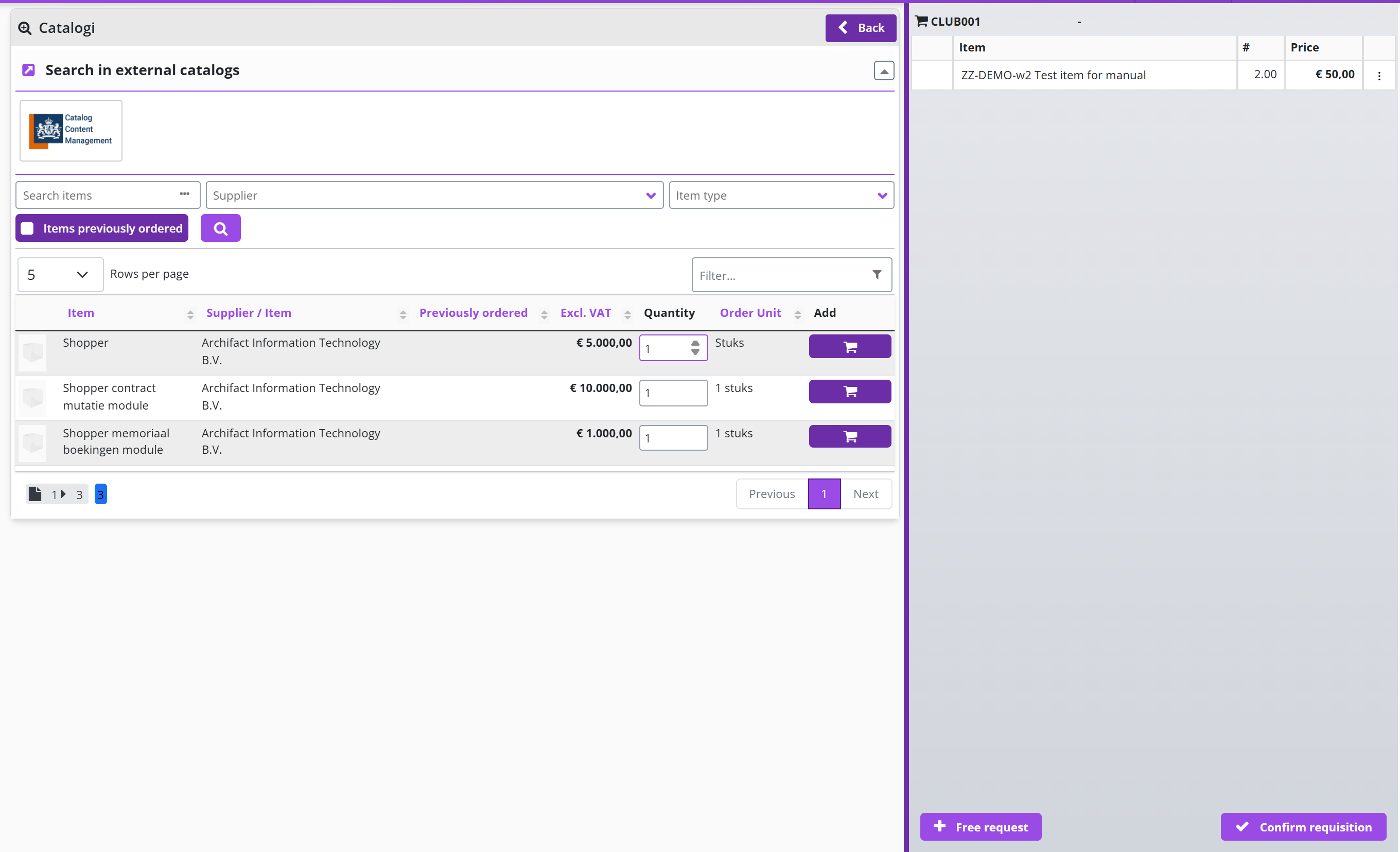Open the Search items ellipsis options
Viewport: 1400px width, 852px height.
(185, 194)
